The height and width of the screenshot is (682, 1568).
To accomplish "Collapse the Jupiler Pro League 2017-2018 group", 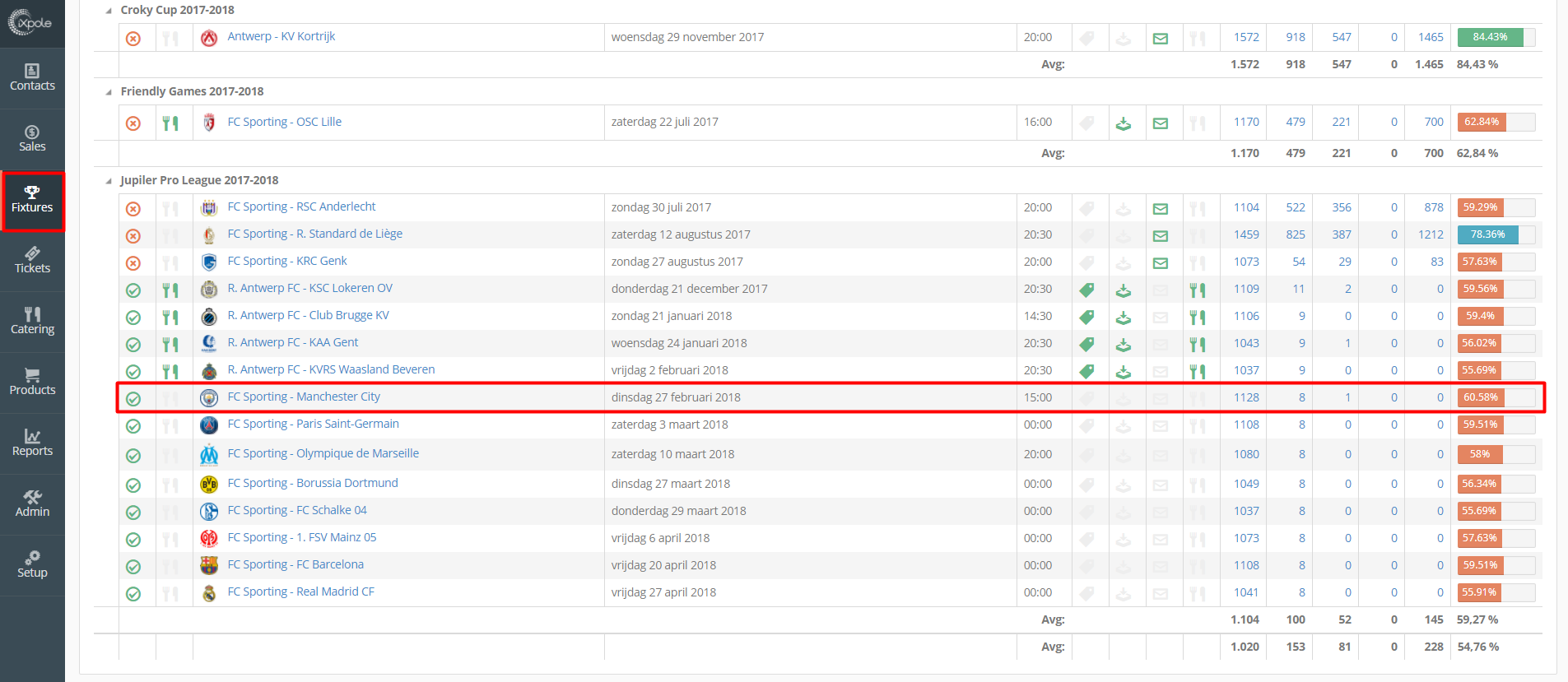I will point(109,181).
